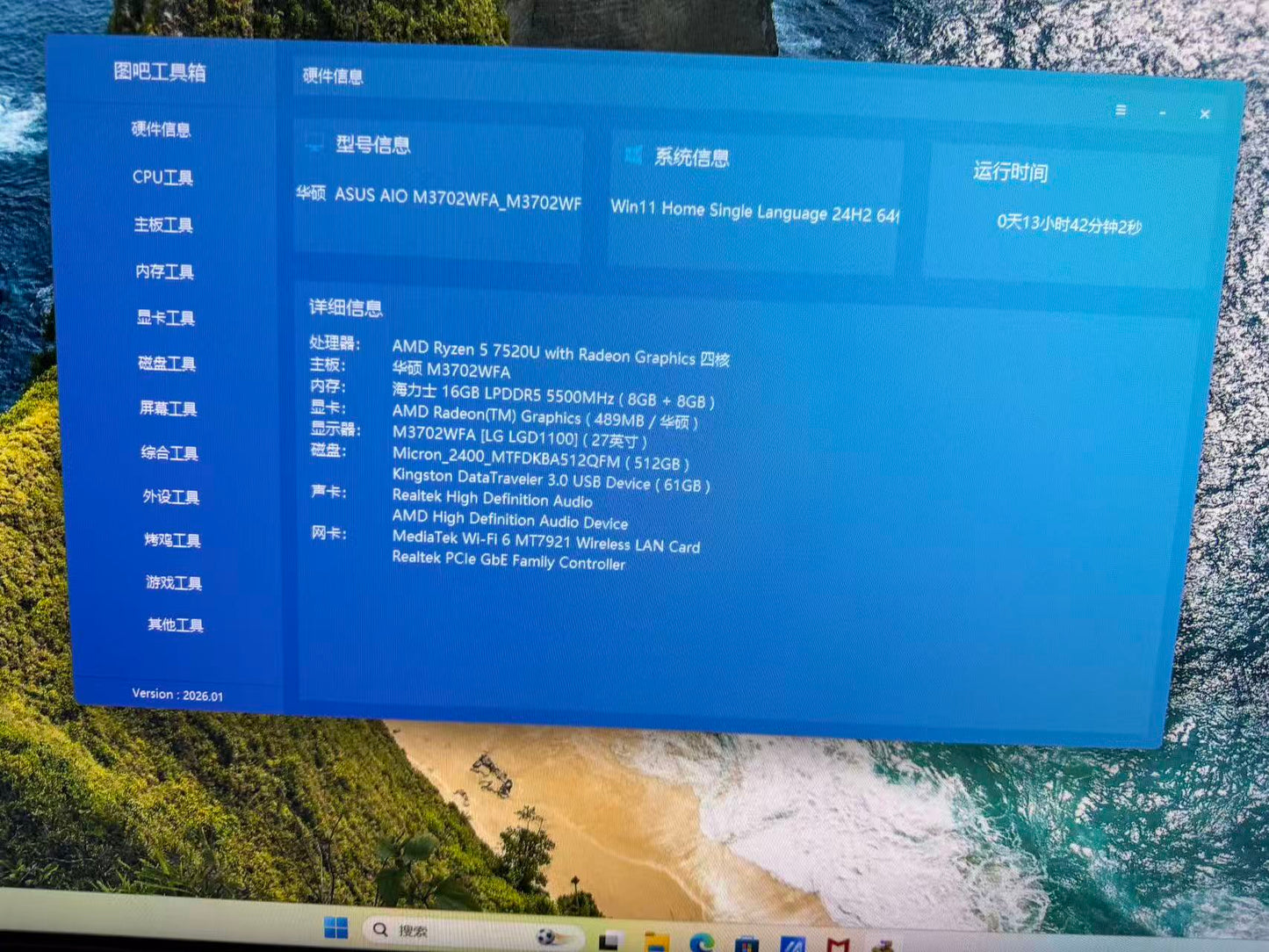Click the 网卡 label
Image resolution: width=1269 pixels, height=952 pixels.
tap(328, 532)
